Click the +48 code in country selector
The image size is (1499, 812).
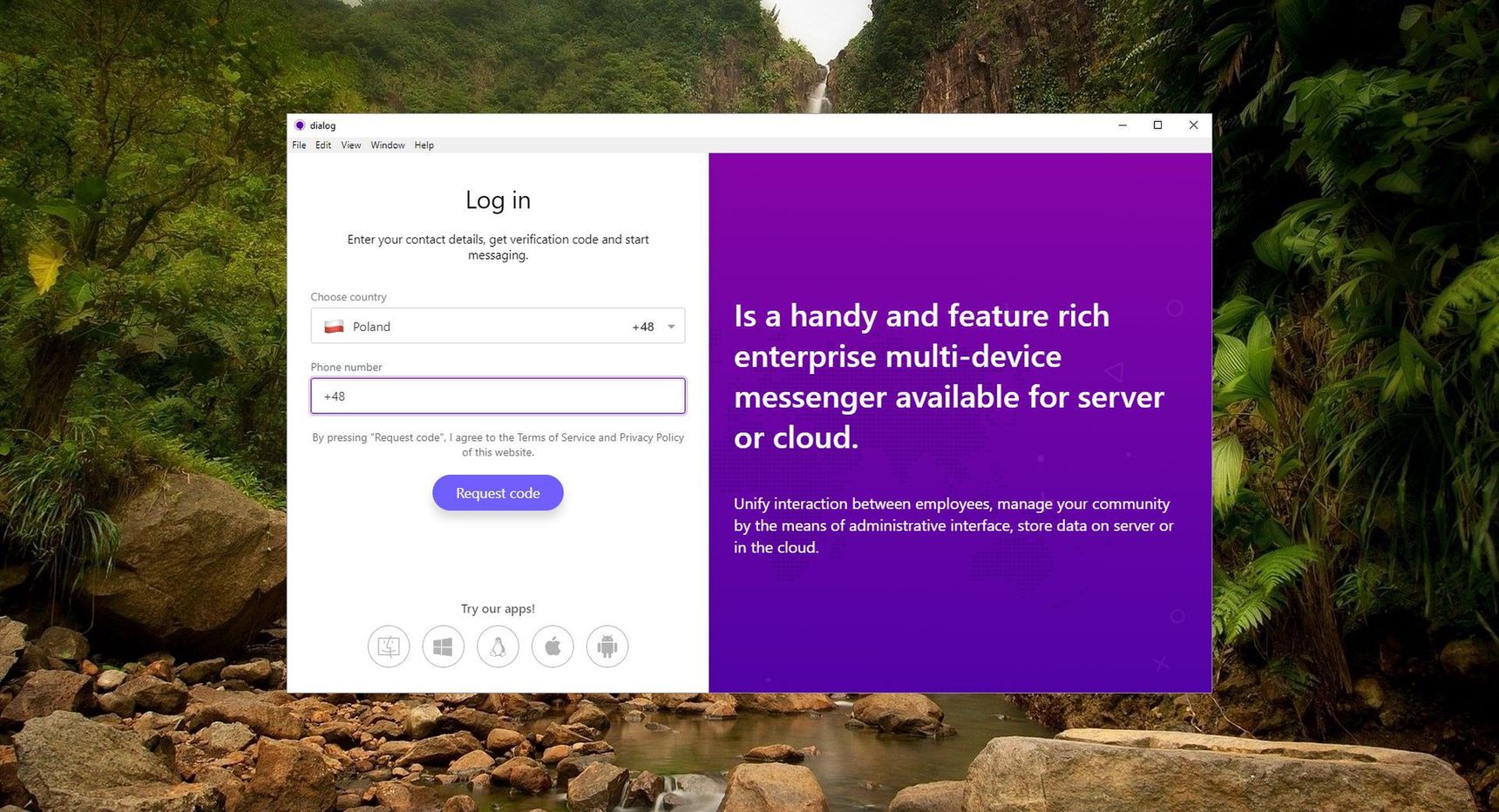pyautogui.click(x=643, y=327)
